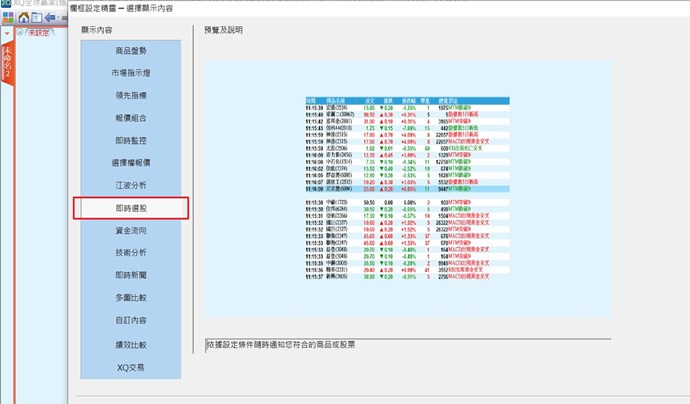Click the document page icon in toolbar

pyautogui.click(x=36, y=17)
